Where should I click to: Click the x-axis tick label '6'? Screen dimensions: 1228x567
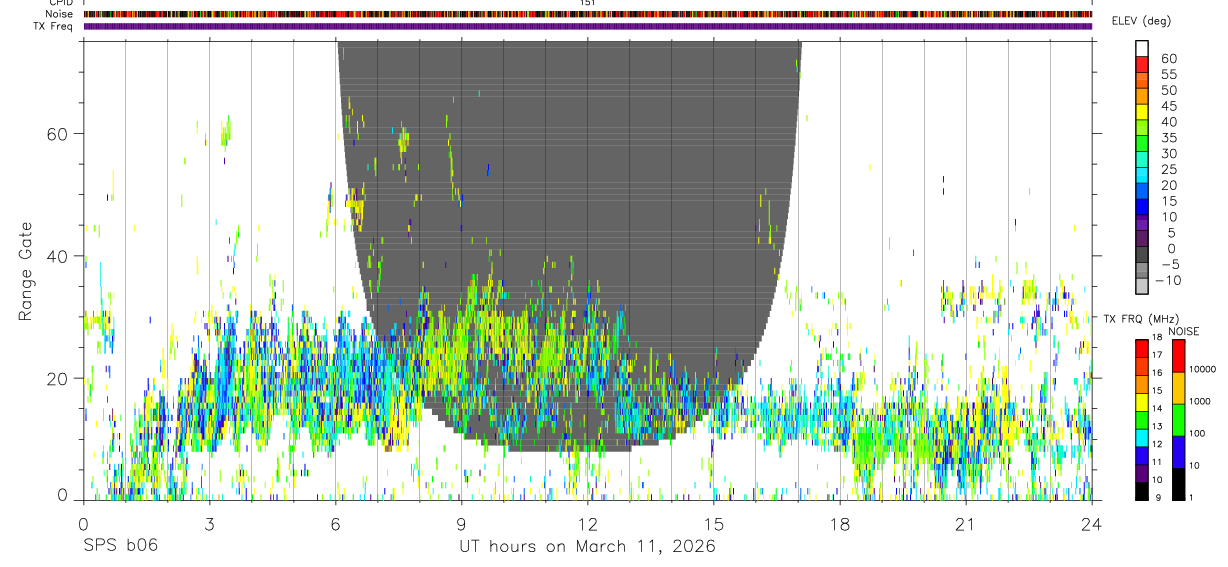[335, 524]
